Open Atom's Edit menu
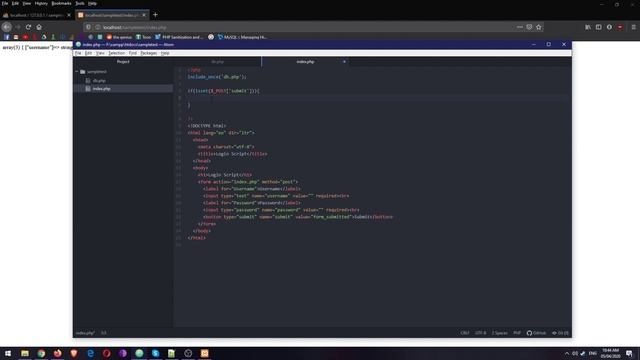The width and height of the screenshot is (640, 360). (88, 53)
